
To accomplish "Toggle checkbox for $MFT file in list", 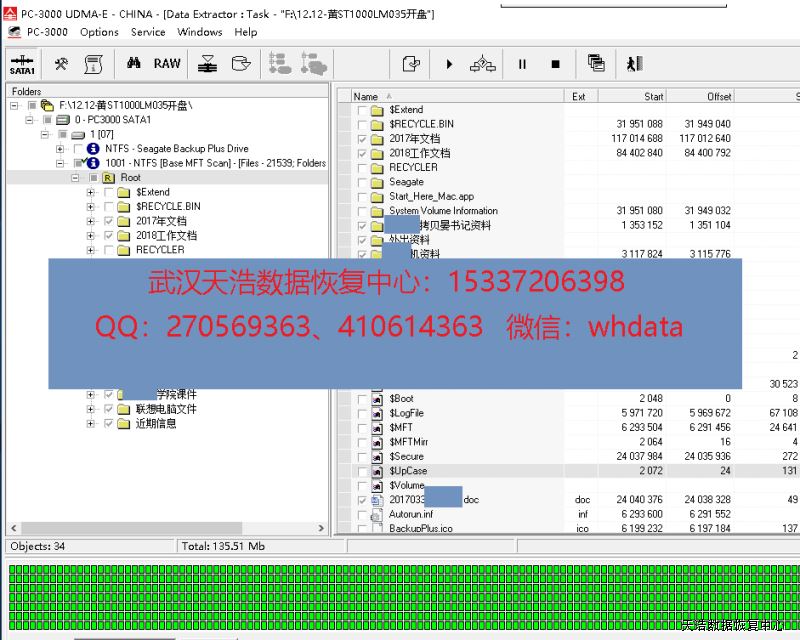I will point(361,428).
